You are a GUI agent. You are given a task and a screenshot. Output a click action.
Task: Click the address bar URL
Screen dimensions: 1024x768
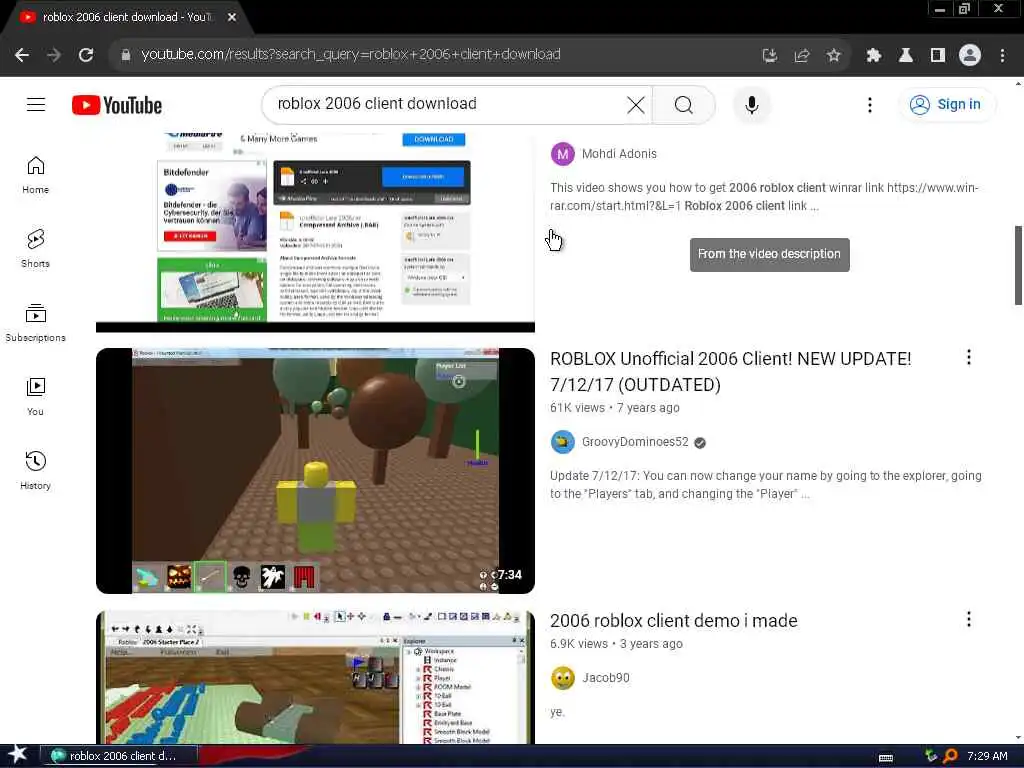point(351,54)
